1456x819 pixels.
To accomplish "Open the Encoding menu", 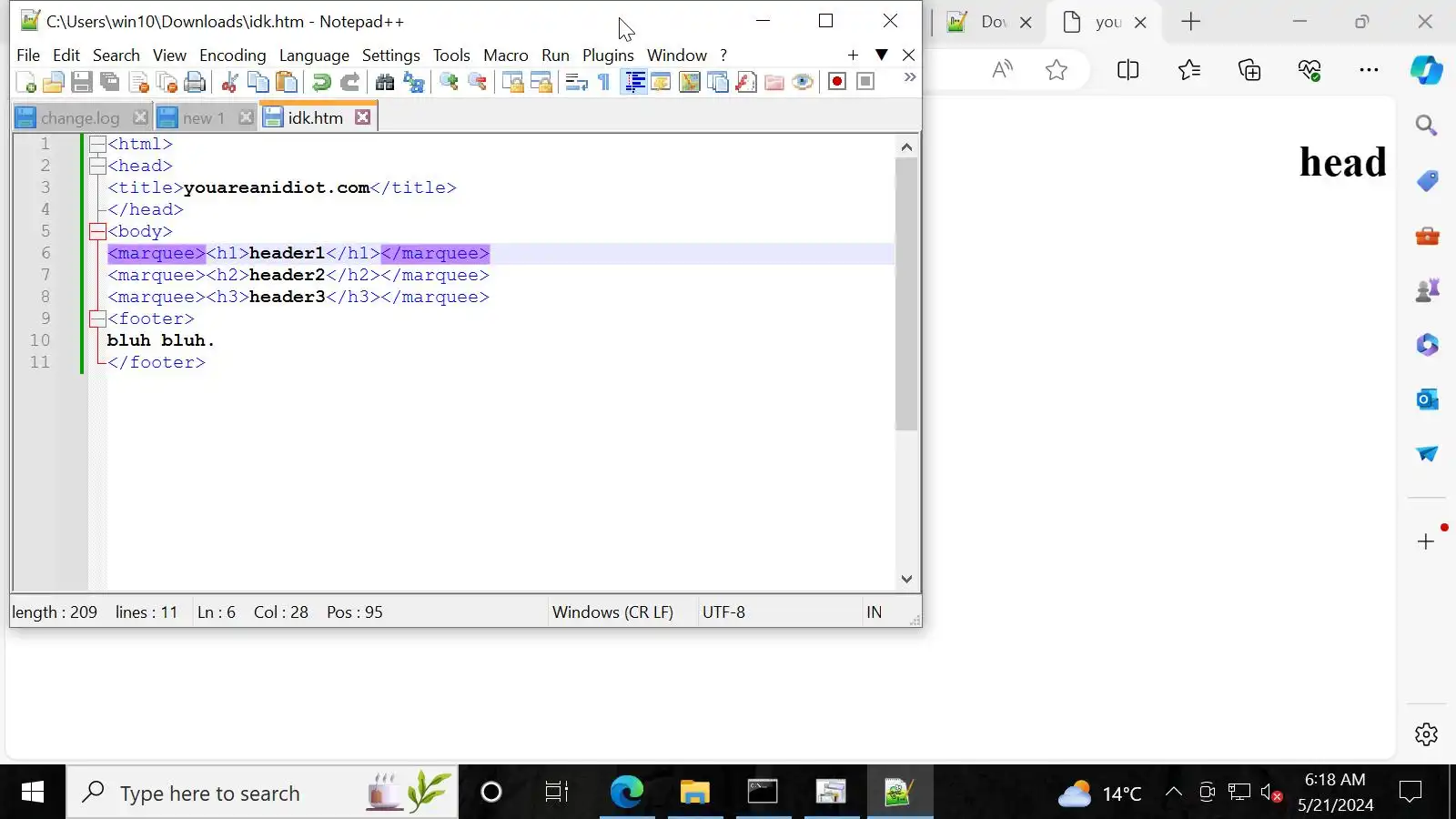I will pos(233,56).
